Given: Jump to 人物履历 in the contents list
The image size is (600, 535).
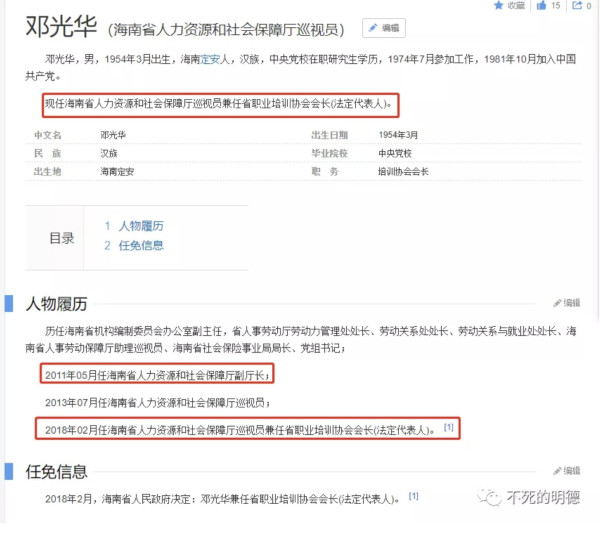Looking at the screenshot, I should click(x=141, y=226).
